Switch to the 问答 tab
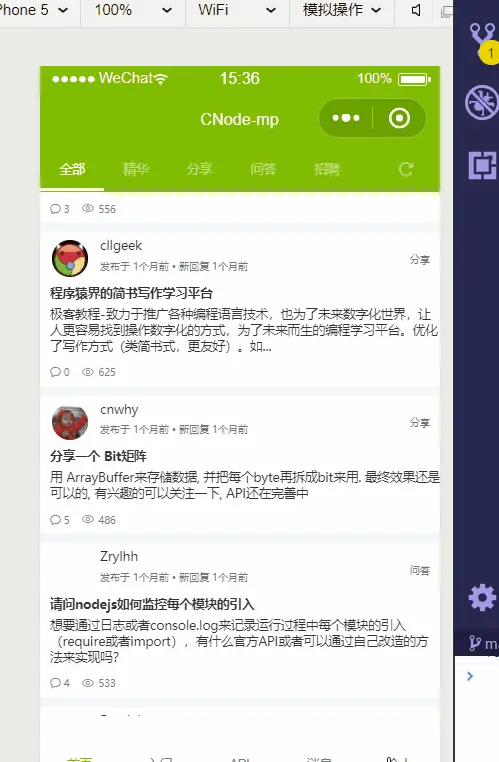Image resolution: width=499 pixels, height=762 pixels. pyautogui.click(x=263, y=169)
